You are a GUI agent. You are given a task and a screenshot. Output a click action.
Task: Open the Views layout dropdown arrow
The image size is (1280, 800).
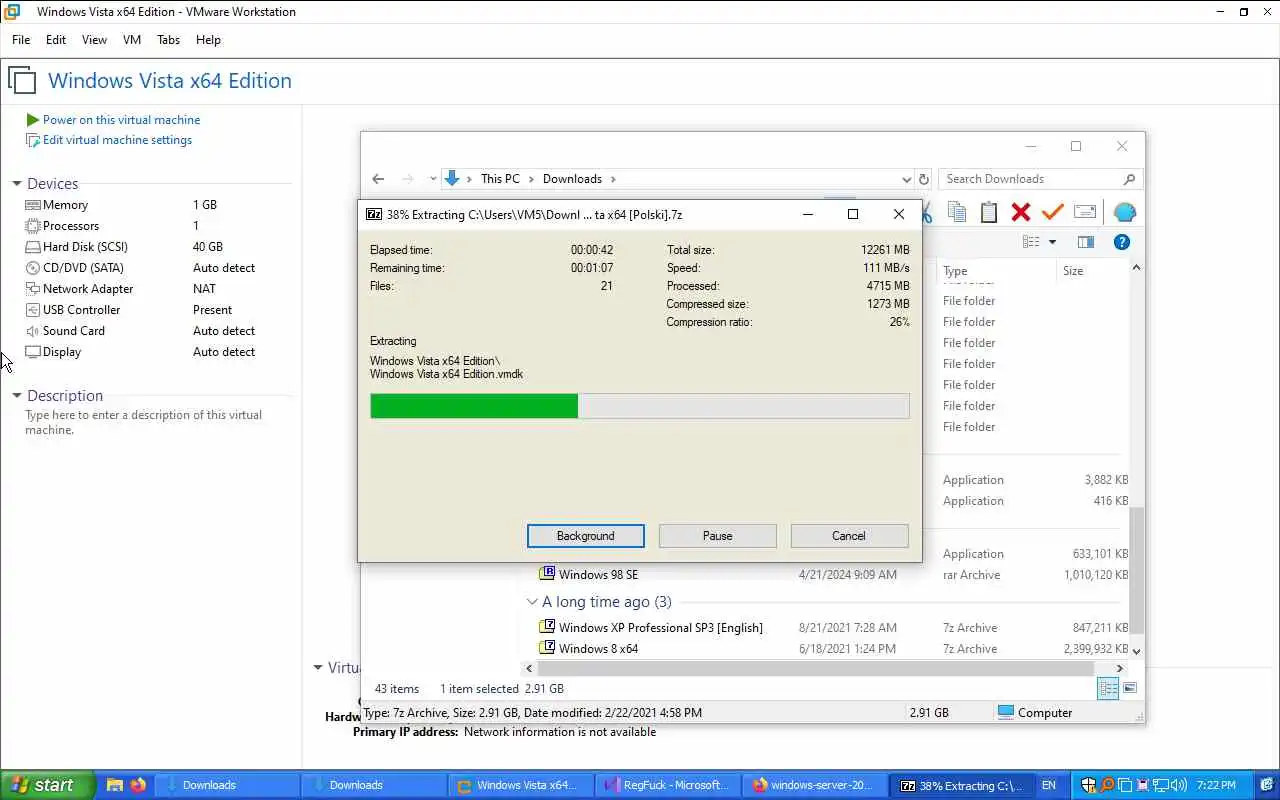pyautogui.click(x=1052, y=243)
